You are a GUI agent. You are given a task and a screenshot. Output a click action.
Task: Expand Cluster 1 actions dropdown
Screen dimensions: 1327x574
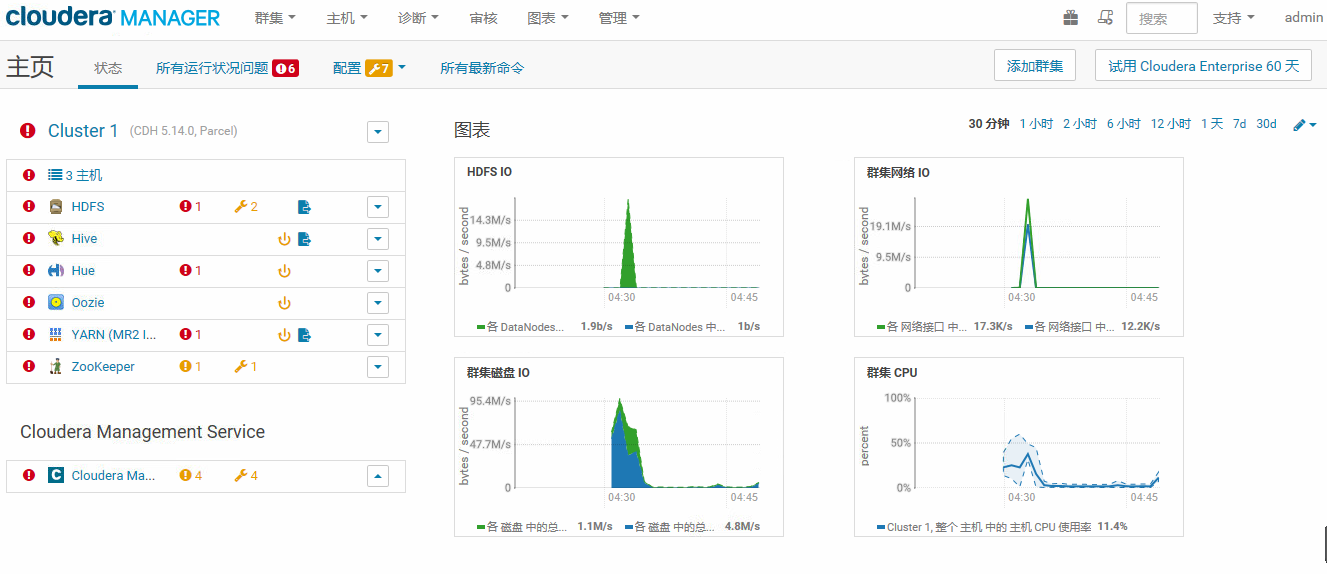coord(377,131)
